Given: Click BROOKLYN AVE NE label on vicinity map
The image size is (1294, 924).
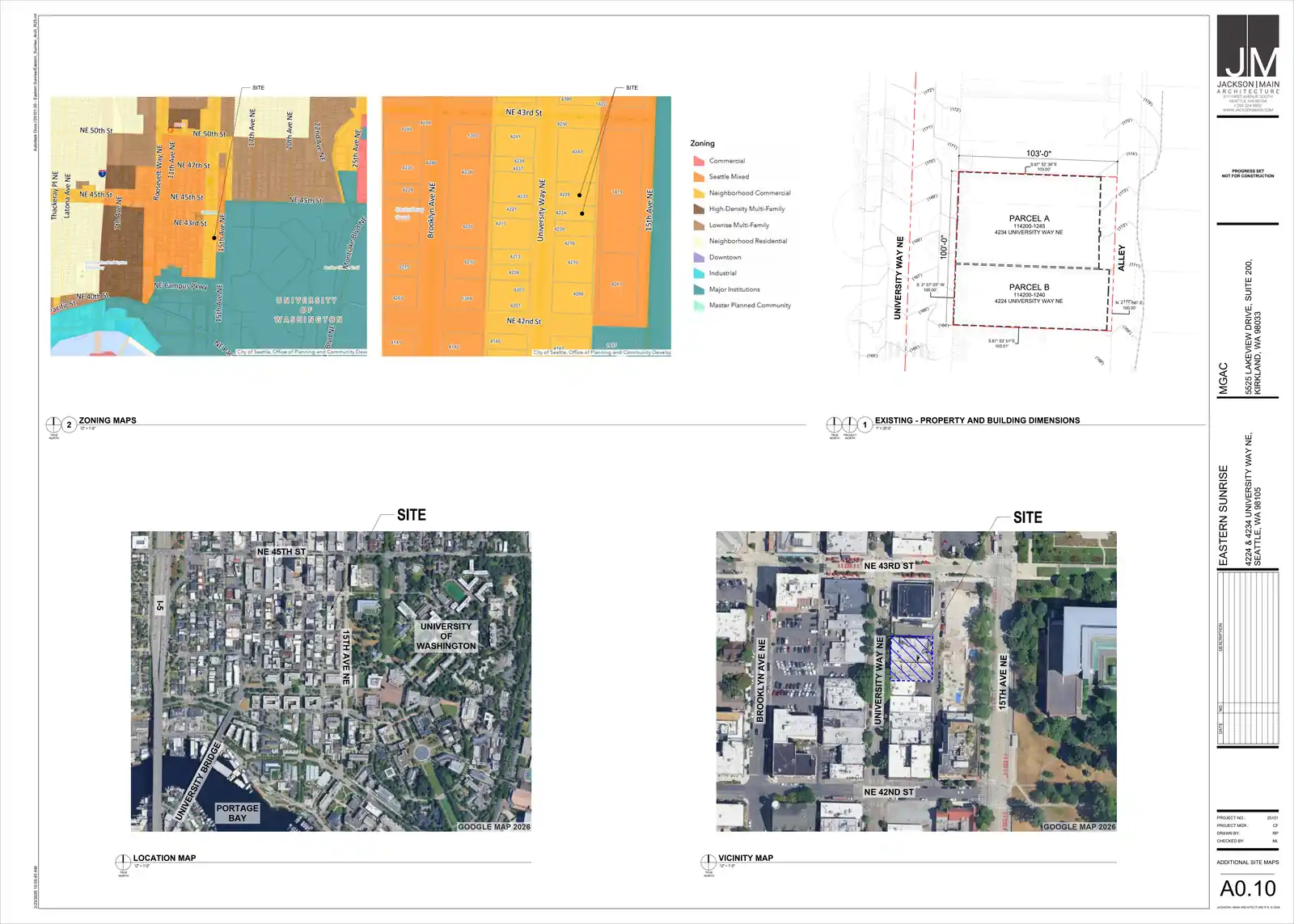Looking at the screenshot, I should click(x=760, y=681).
